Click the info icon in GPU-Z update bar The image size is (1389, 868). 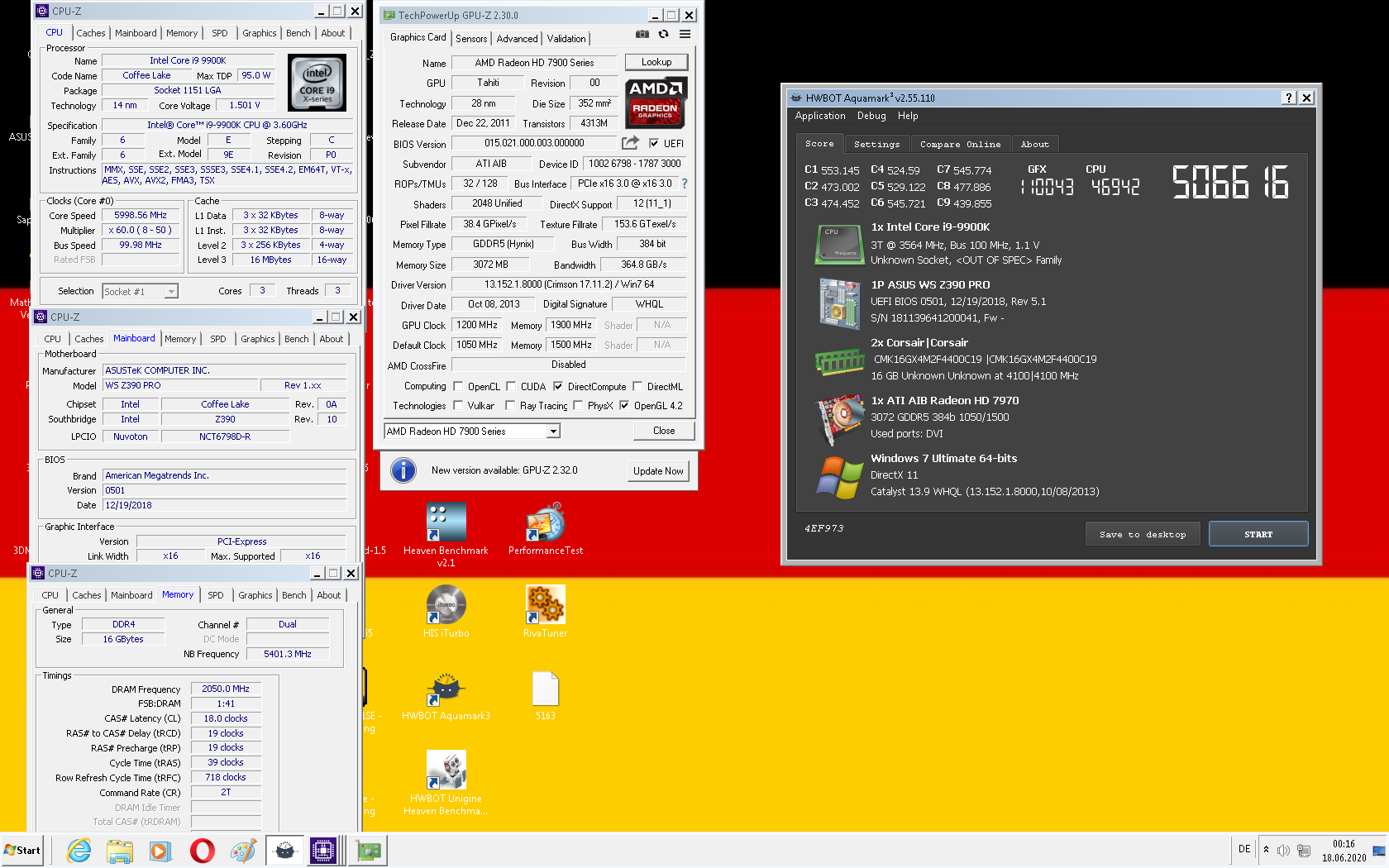(403, 470)
